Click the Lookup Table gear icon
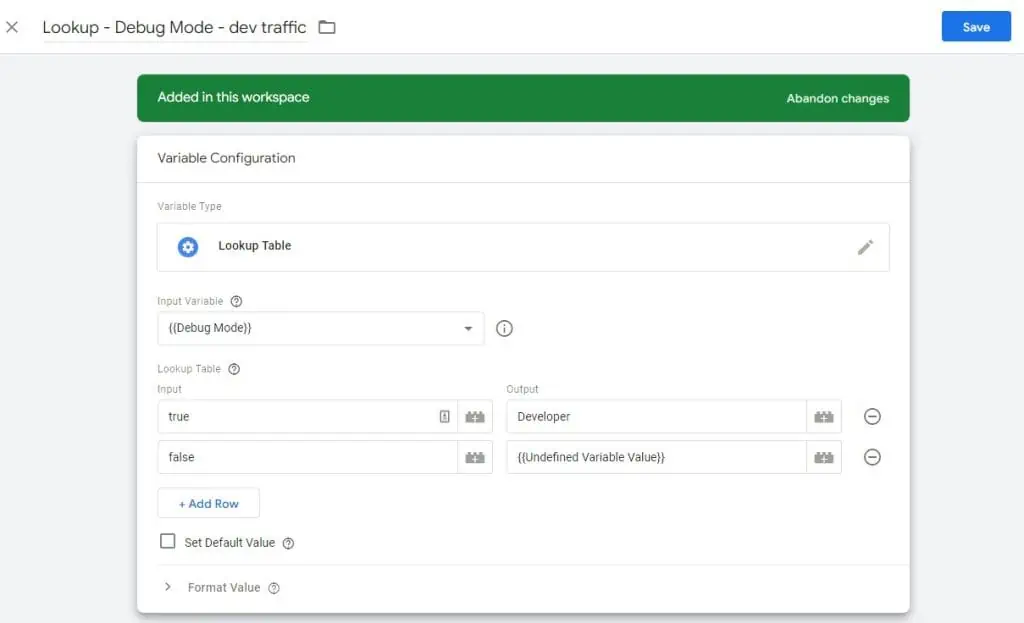This screenshot has width=1024, height=623. tap(188, 246)
